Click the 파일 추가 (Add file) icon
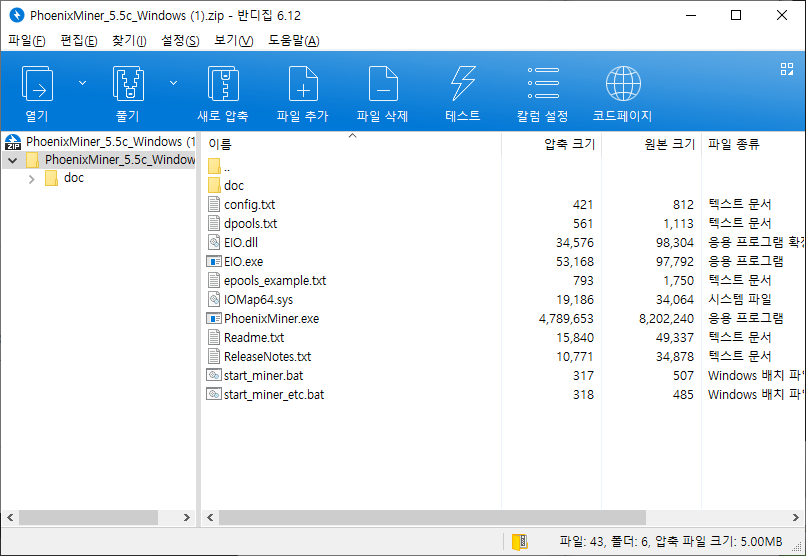This screenshot has height=556, width=806. point(303,84)
